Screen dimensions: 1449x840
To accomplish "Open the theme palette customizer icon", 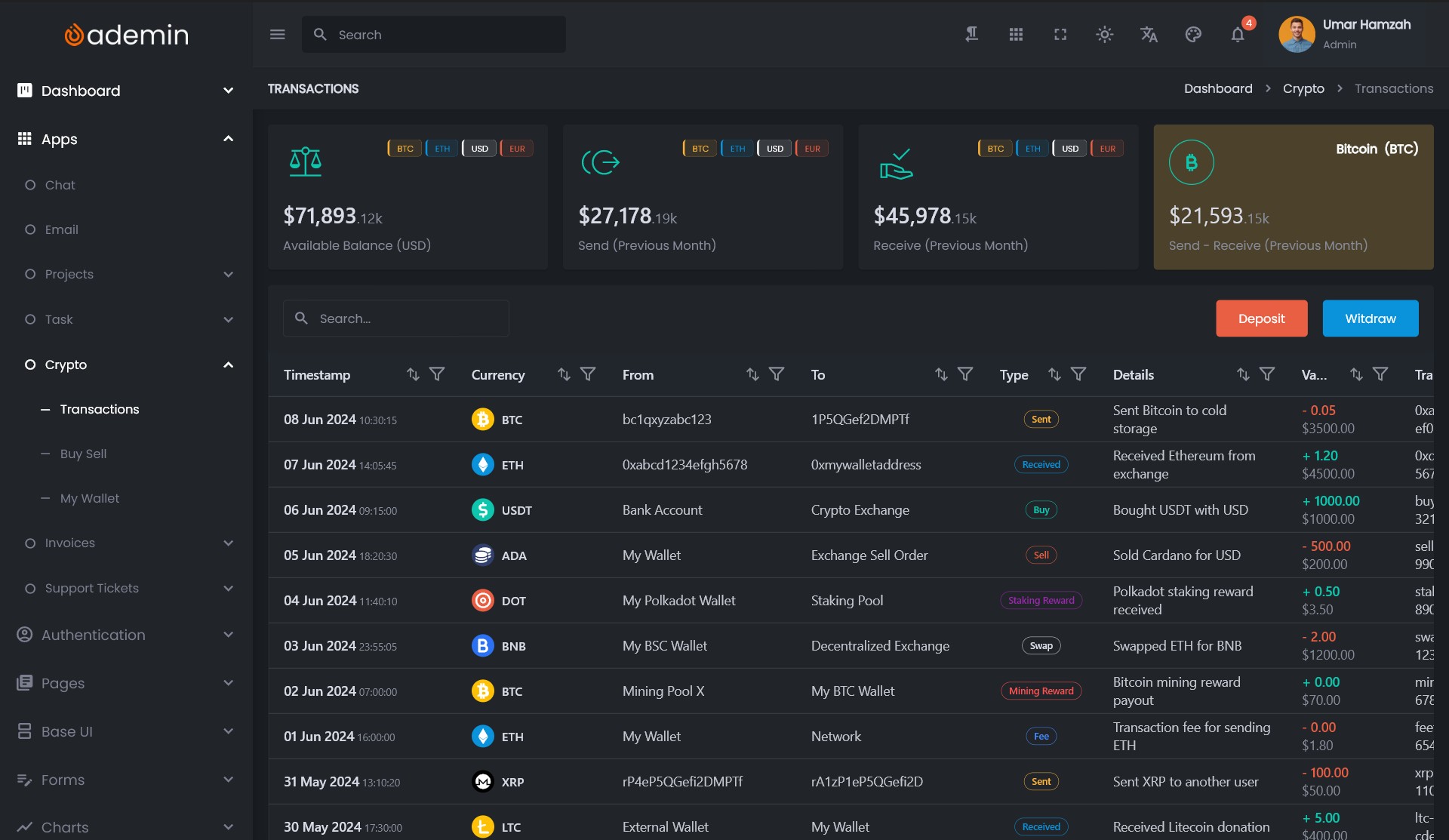I will 1193,35.
